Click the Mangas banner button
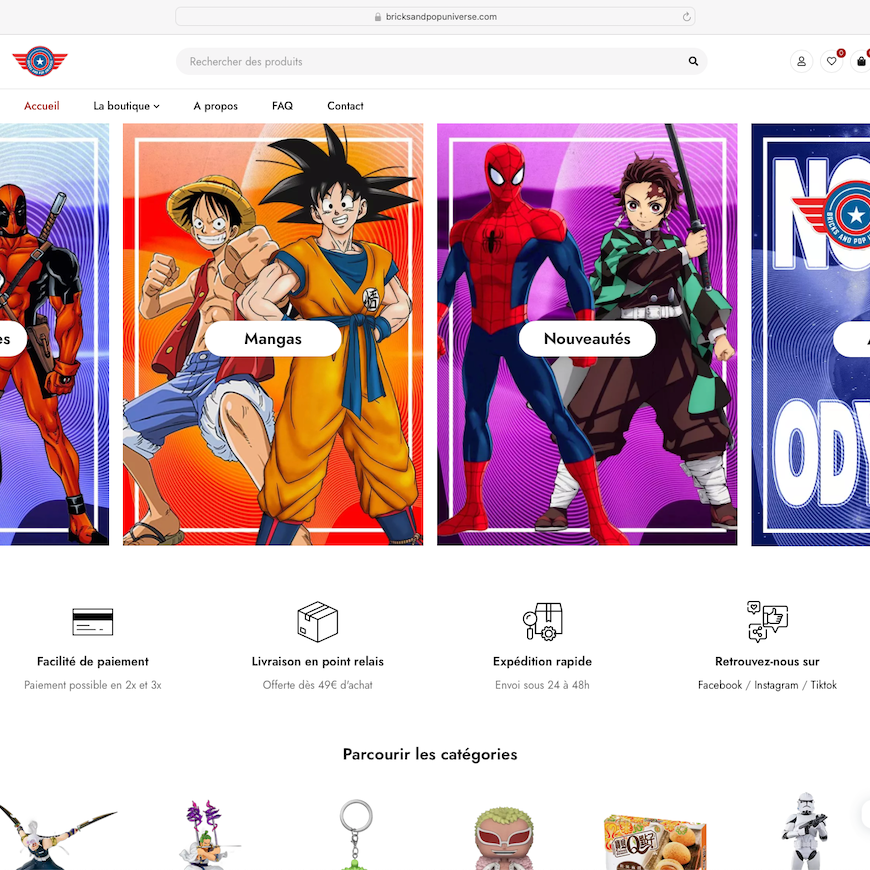Screen dimensions: 870x870 (x=272, y=338)
